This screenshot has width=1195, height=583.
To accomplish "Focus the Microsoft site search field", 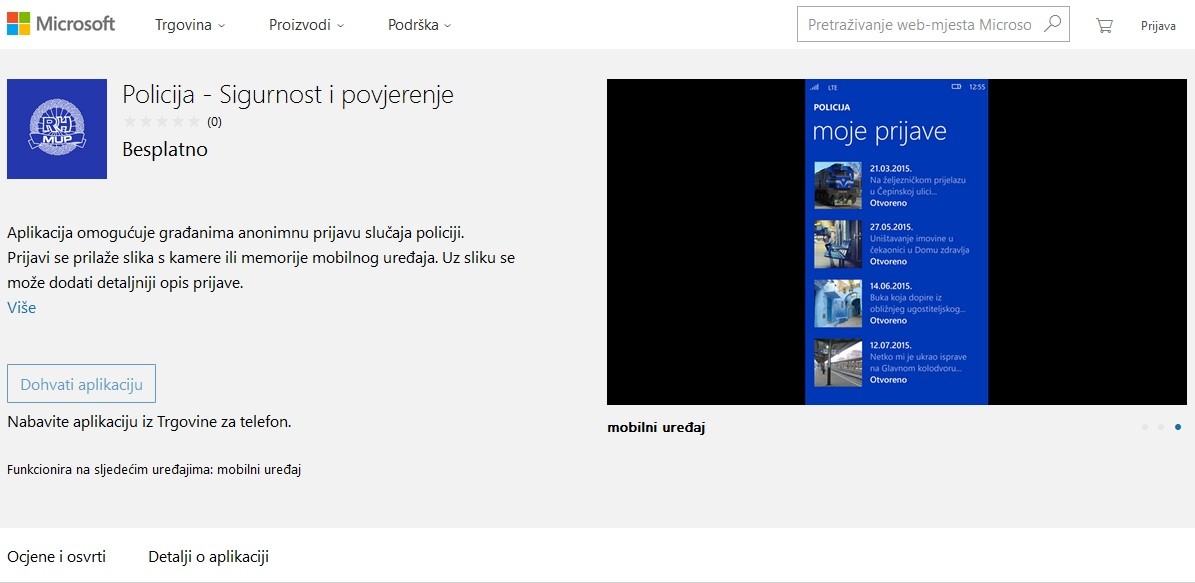I will [918, 24].
